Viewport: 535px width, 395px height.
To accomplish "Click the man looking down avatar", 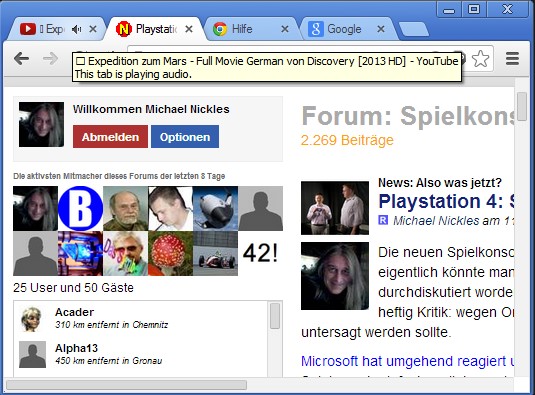I will 170,208.
